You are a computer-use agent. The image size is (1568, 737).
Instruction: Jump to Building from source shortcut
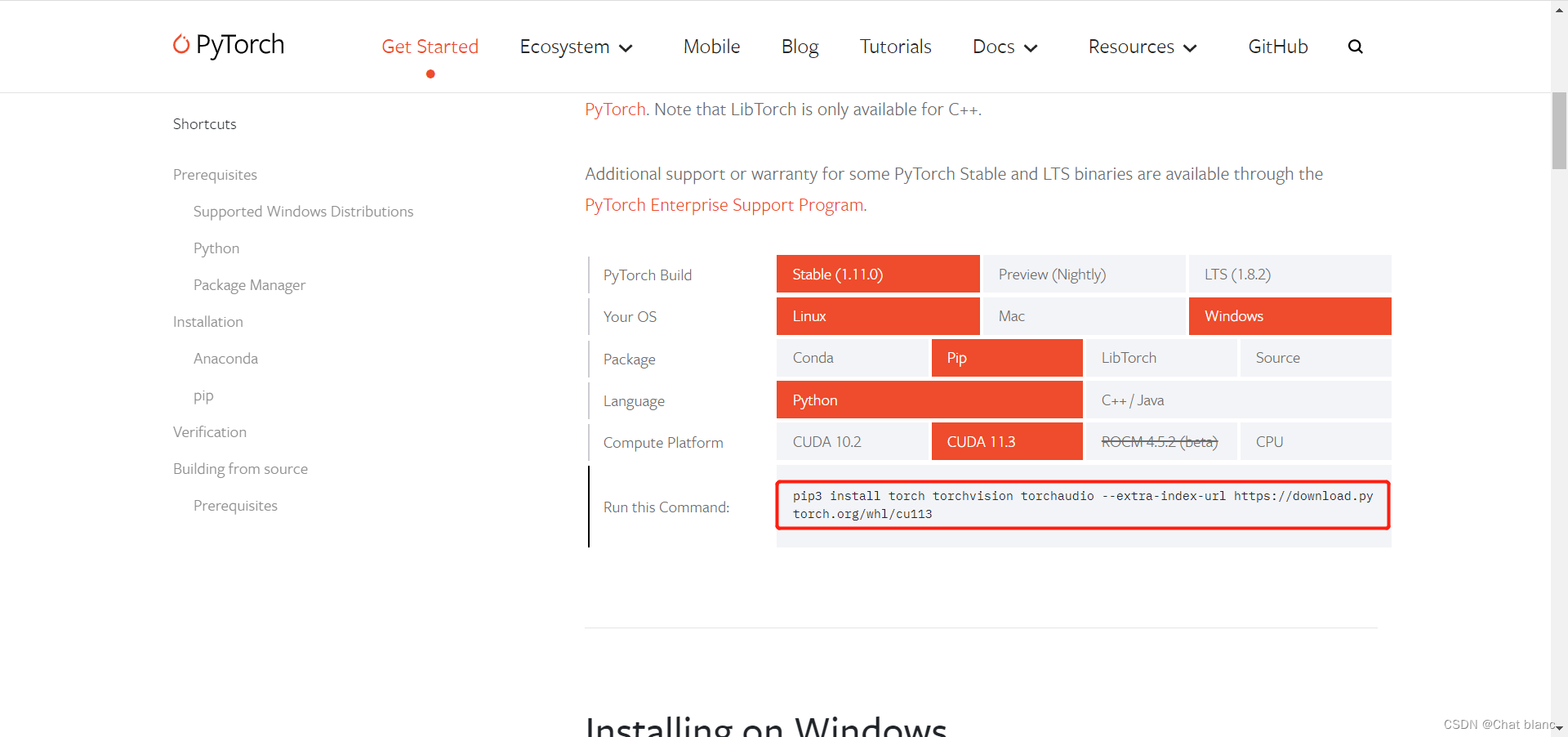point(240,469)
